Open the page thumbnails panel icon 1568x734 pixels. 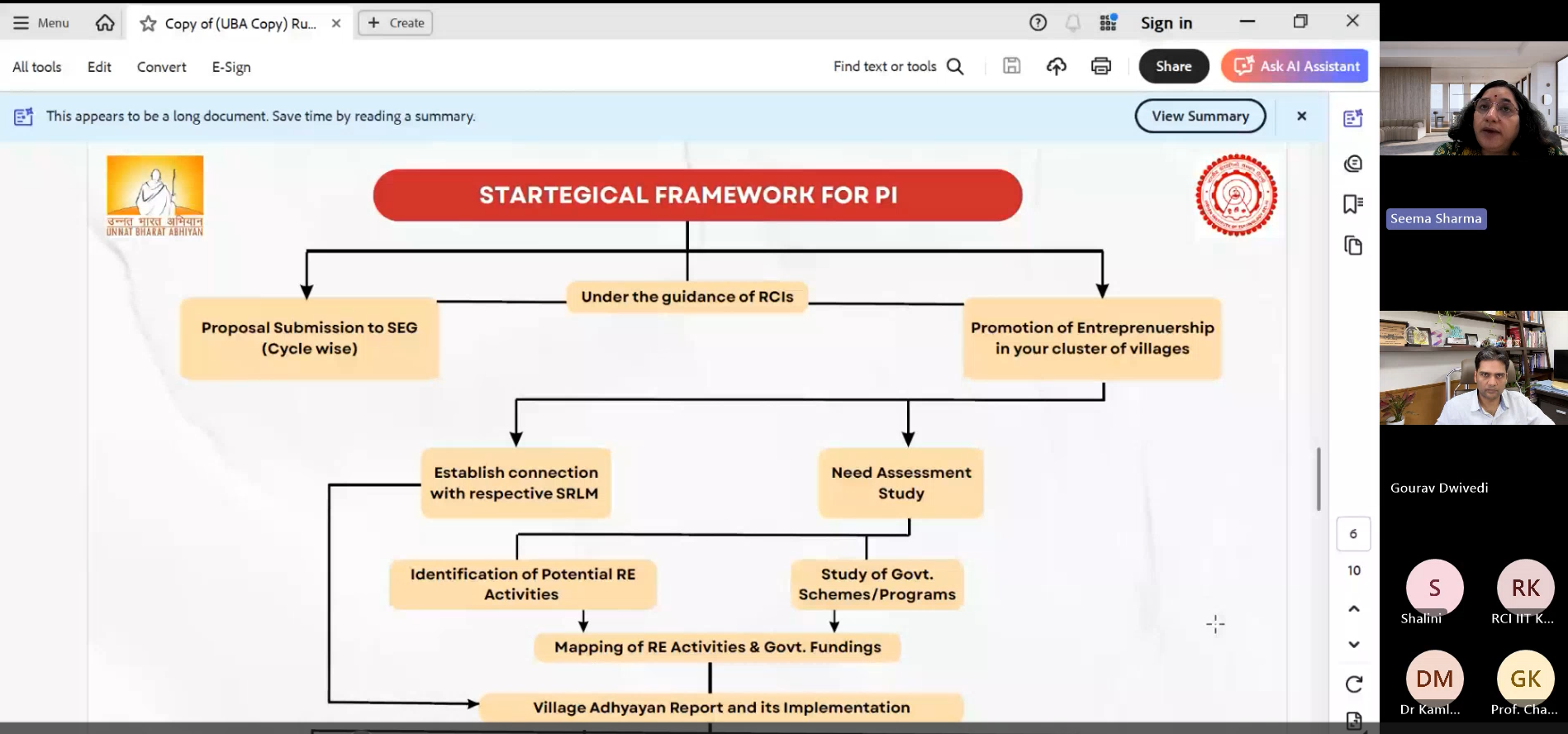[x=1352, y=245]
